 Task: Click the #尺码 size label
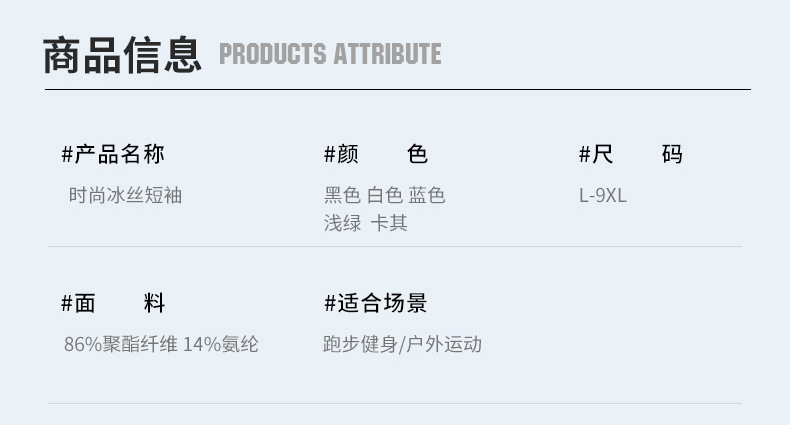click(630, 154)
